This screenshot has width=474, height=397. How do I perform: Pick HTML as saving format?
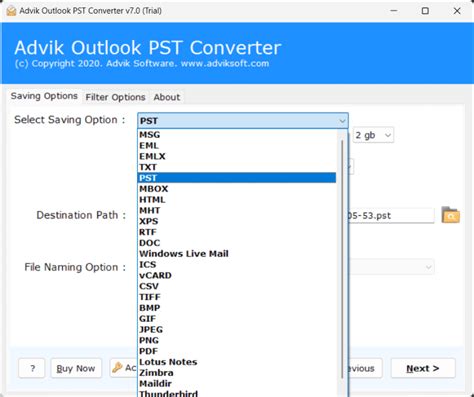tap(237, 200)
